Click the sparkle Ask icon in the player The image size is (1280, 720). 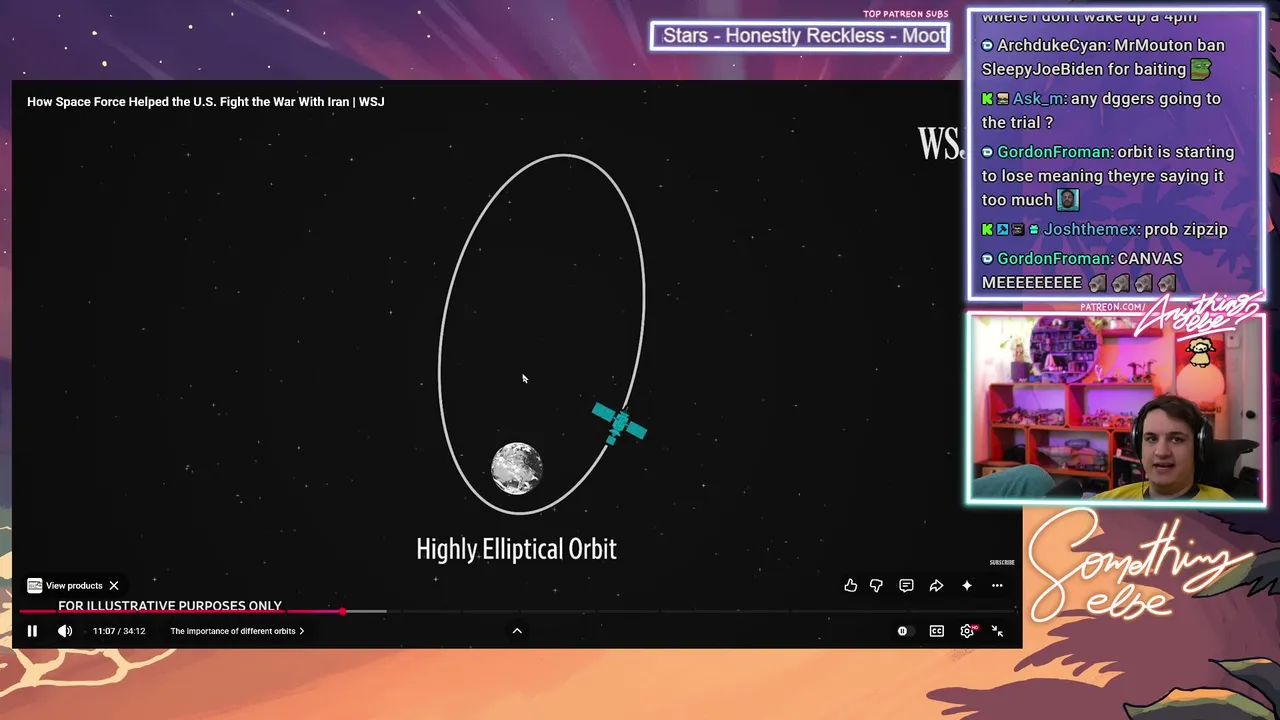click(x=967, y=586)
